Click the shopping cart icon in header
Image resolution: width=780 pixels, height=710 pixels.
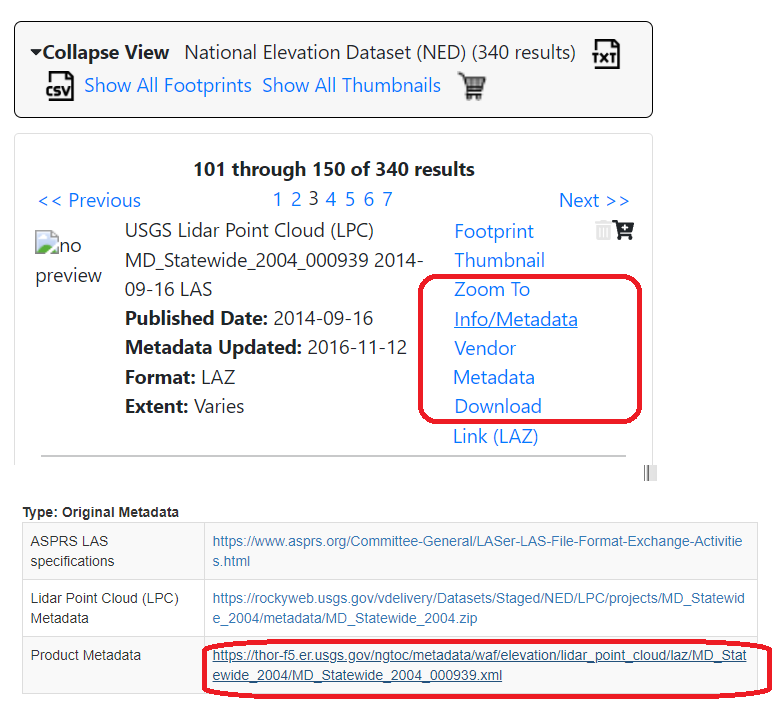(x=471, y=86)
